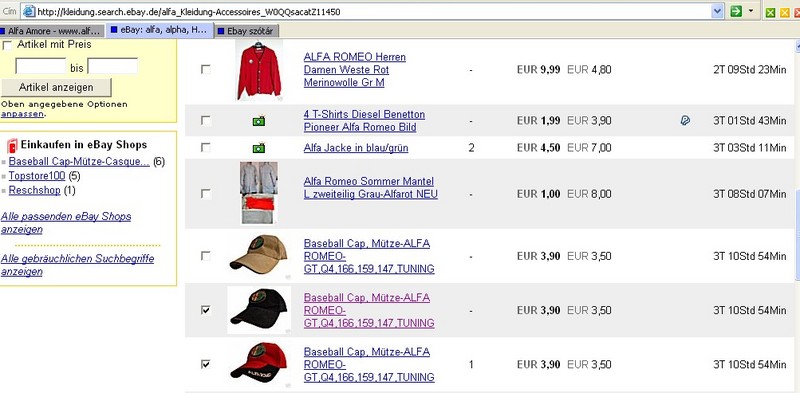Viewport: 800px width, 393px height.
Task: Click the PayPal icon in T-Shirts row
Action: (685, 120)
